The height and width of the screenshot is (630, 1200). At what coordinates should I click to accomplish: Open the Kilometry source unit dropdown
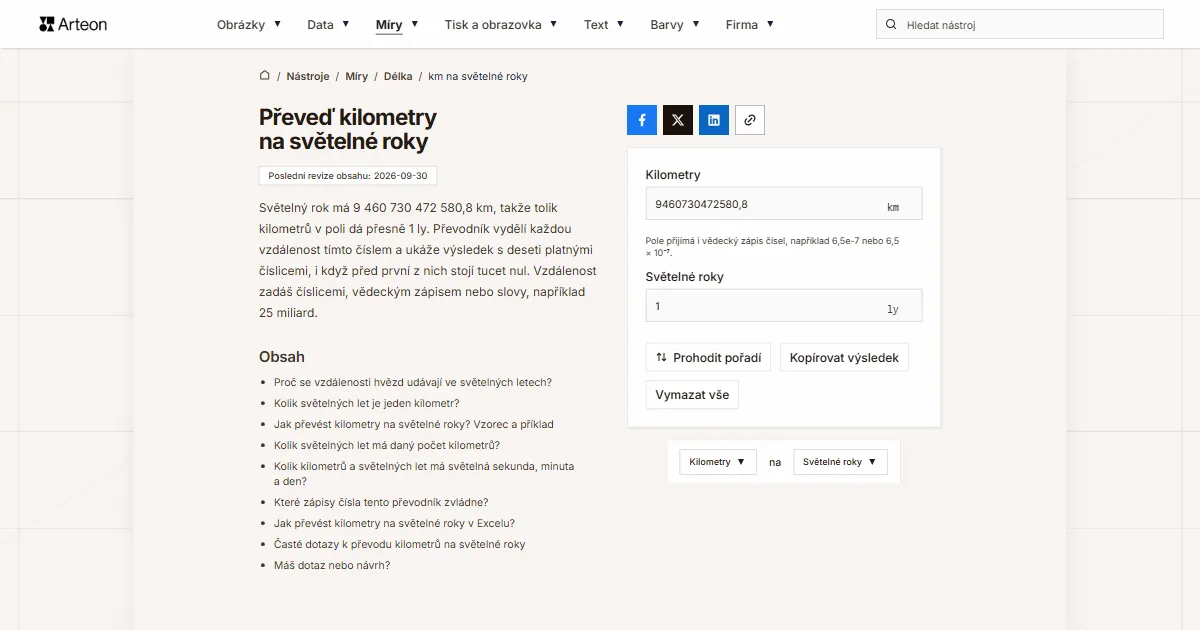point(718,462)
